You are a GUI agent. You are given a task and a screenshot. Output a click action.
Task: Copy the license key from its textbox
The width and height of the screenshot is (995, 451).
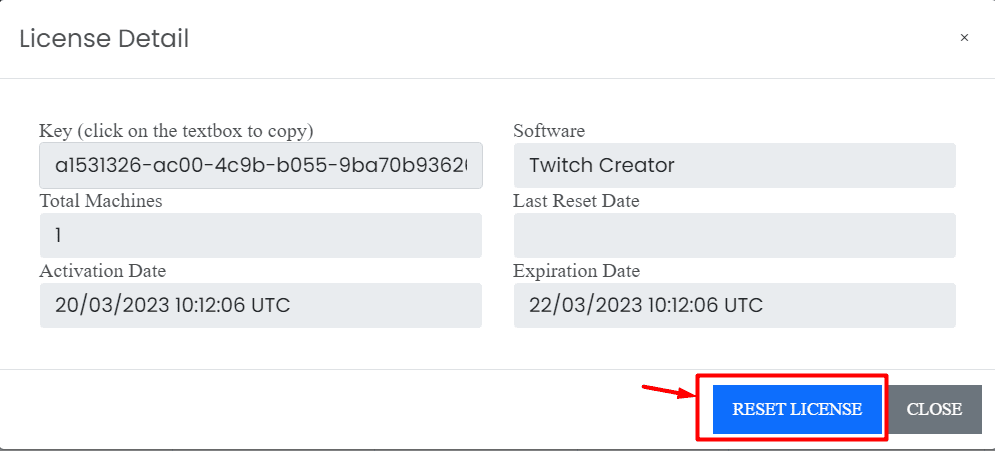(261, 166)
